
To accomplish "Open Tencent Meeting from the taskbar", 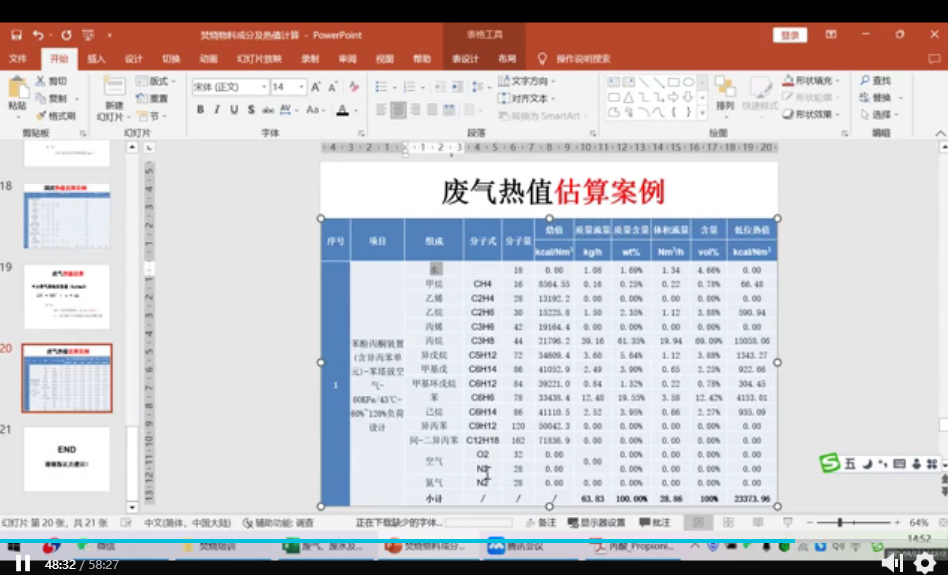I will point(509,546).
